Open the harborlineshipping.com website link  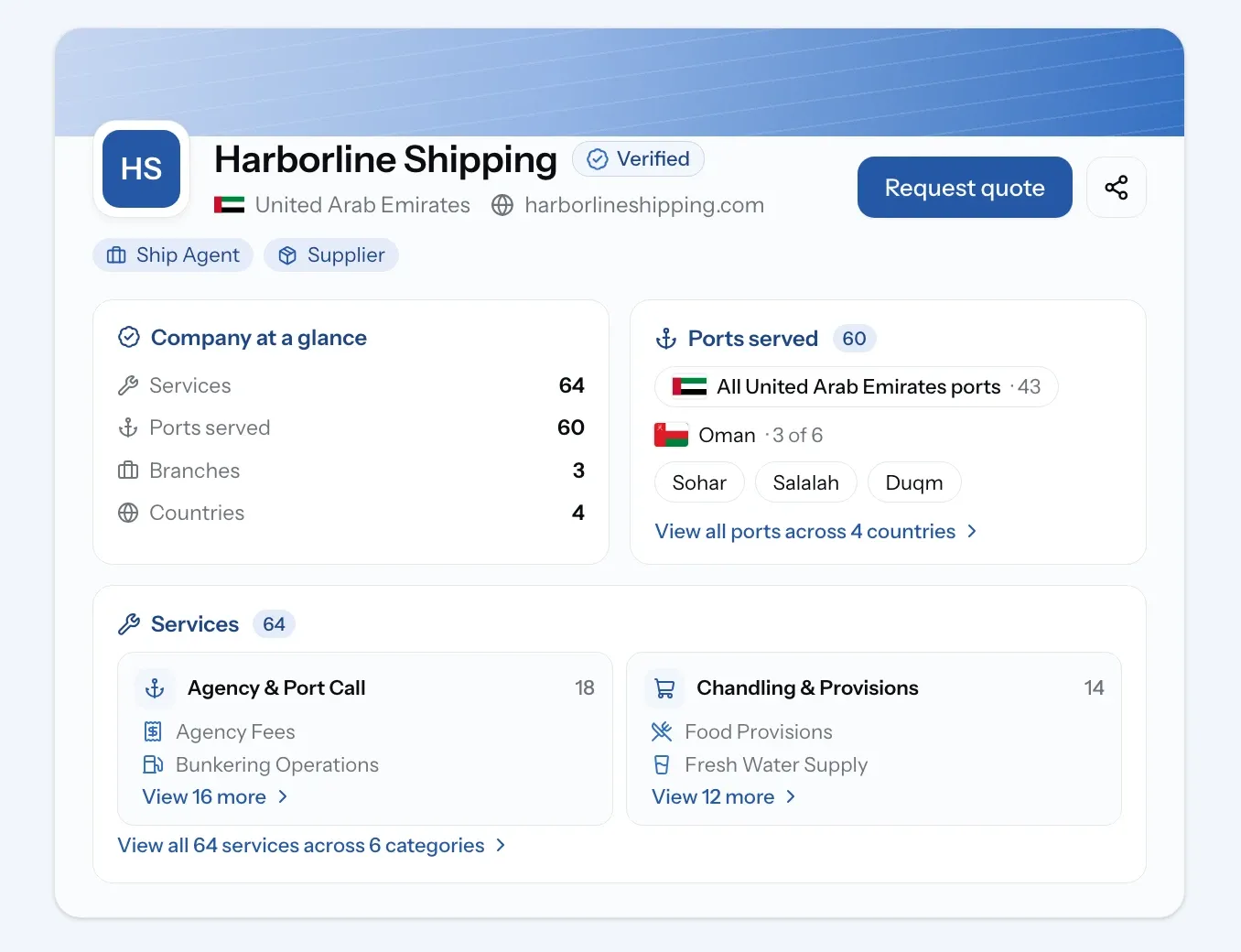pyautogui.click(x=644, y=205)
